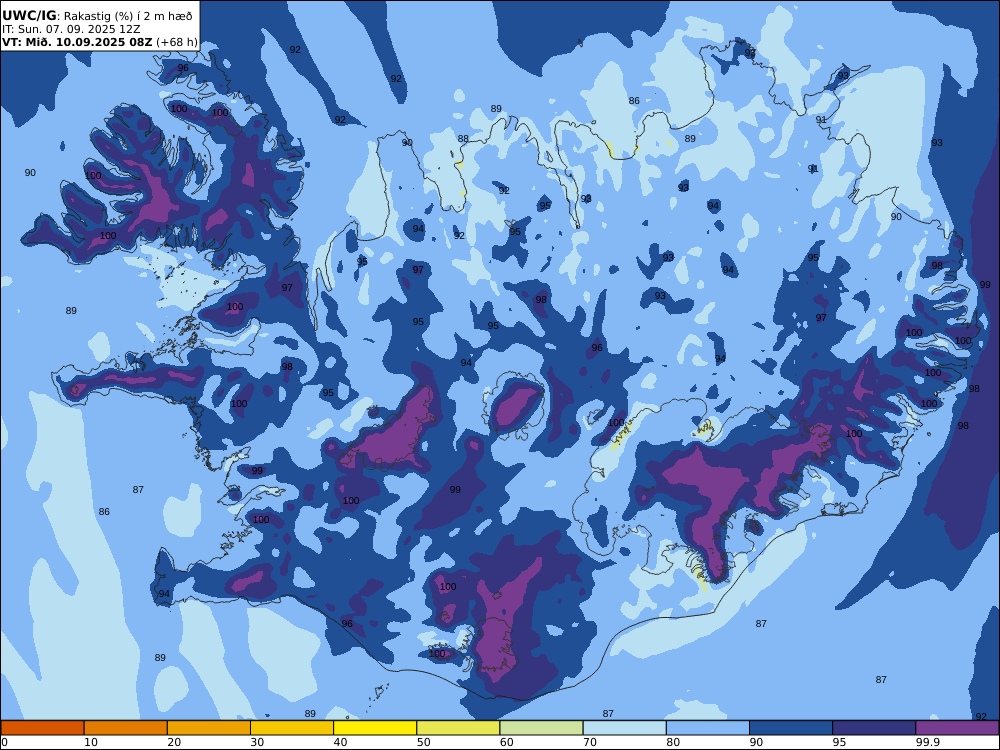Image resolution: width=1000 pixels, height=750 pixels.
Task: Click the '50' tick label on legend scale
Action: [423, 742]
